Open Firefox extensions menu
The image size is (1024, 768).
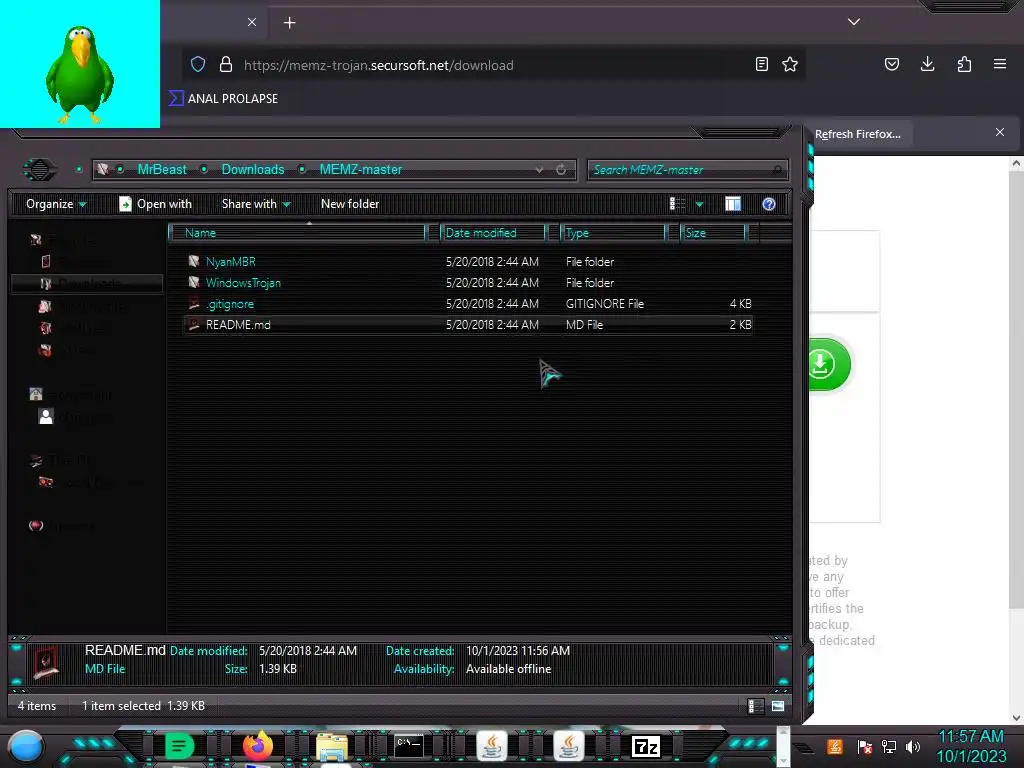point(964,64)
